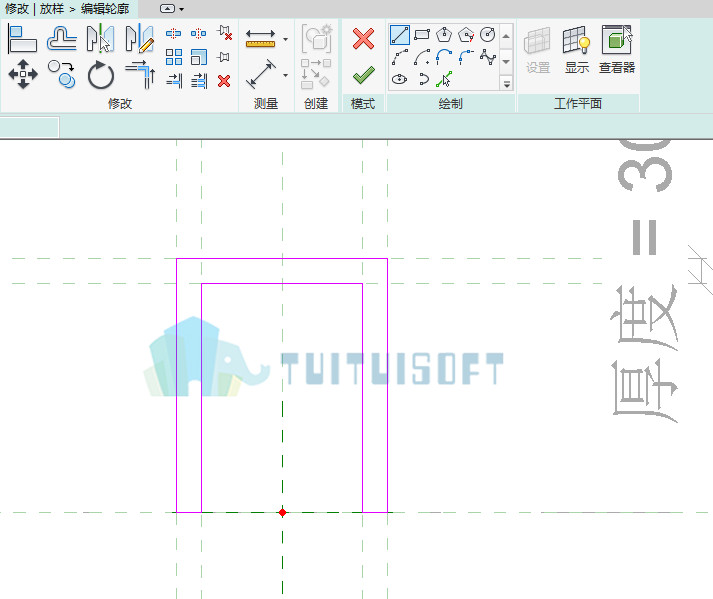Select Trim/Extend to Corner tool
The width and height of the screenshot is (713, 599).
(x=141, y=74)
